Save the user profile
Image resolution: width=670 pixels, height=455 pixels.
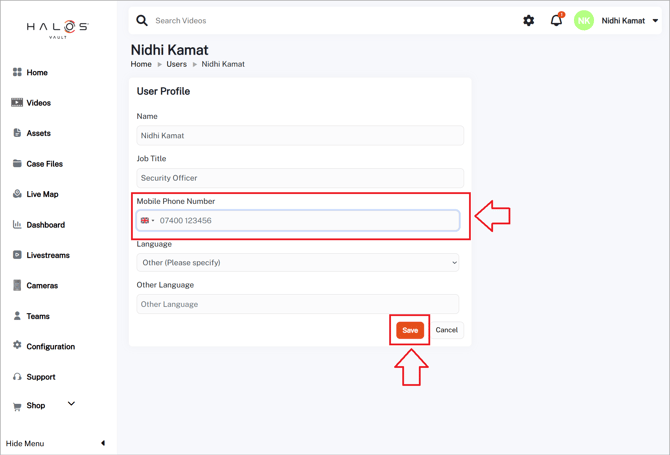[410, 330]
